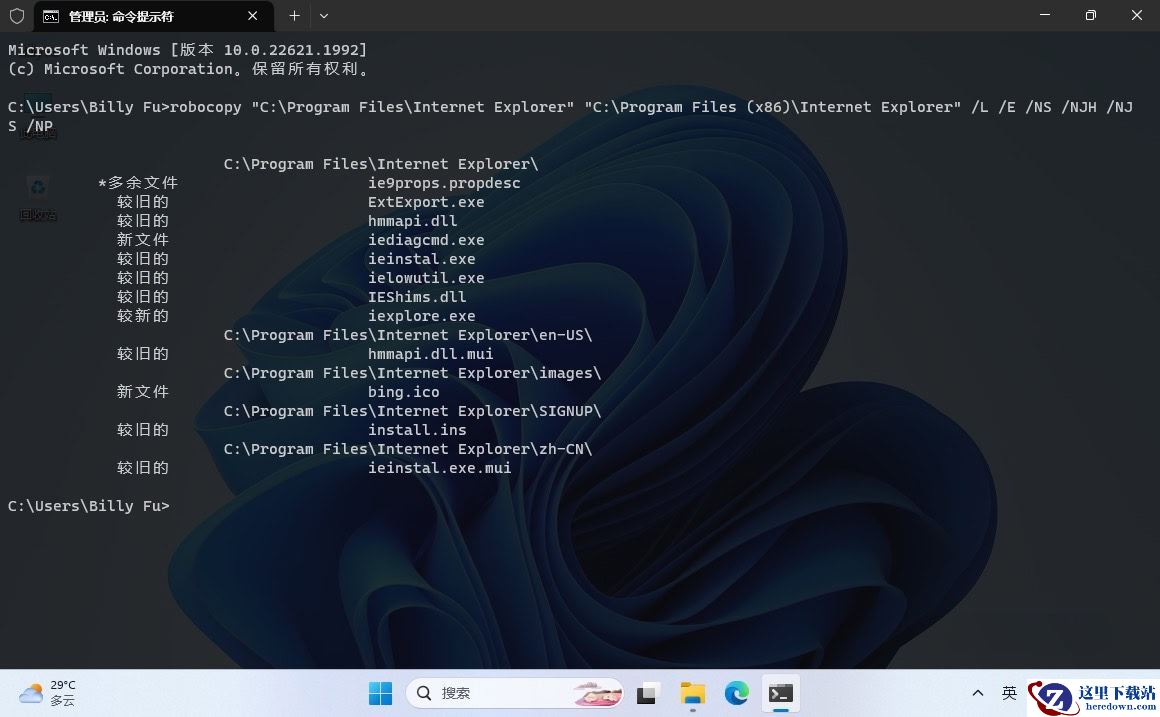
Task: Click the iexplore.exe entry
Action: click(422, 316)
